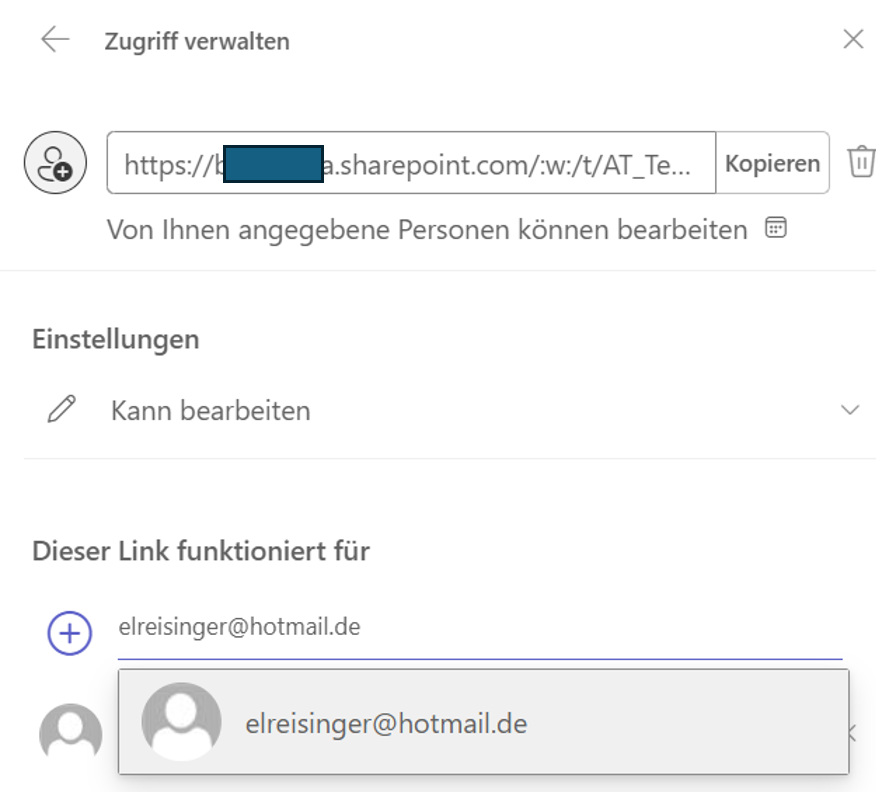The width and height of the screenshot is (876, 792).
Task: Click the Zugriff verwalten title
Action: (x=197, y=41)
